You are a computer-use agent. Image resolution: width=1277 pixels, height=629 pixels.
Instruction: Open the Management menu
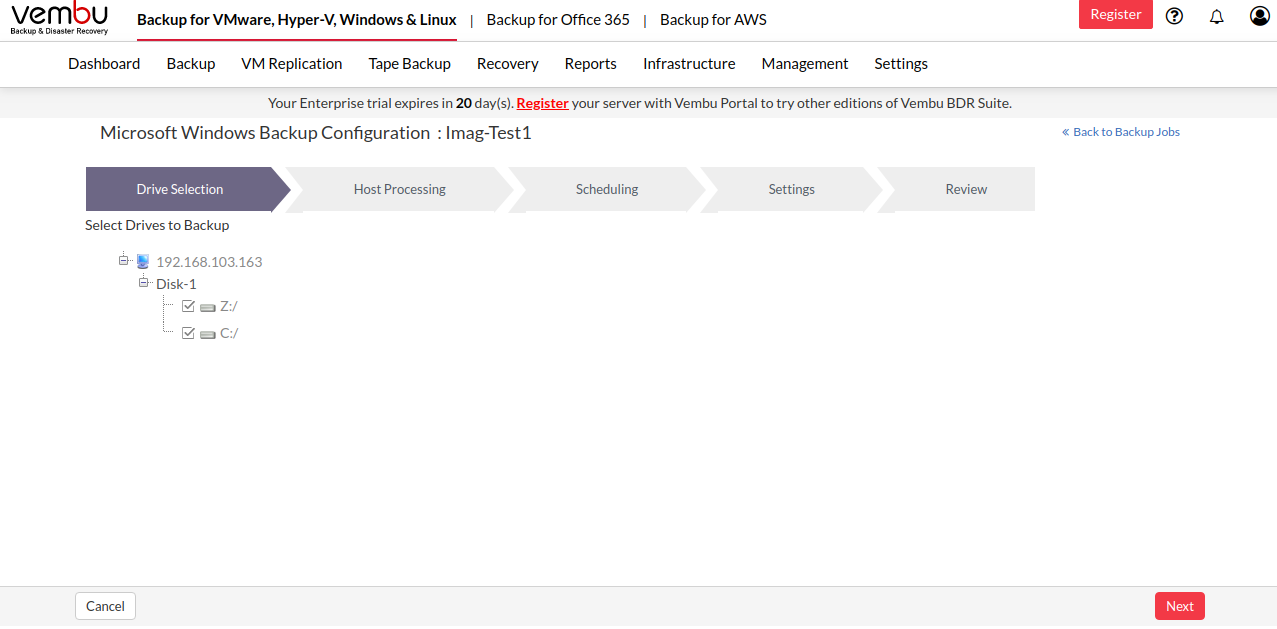click(805, 64)
